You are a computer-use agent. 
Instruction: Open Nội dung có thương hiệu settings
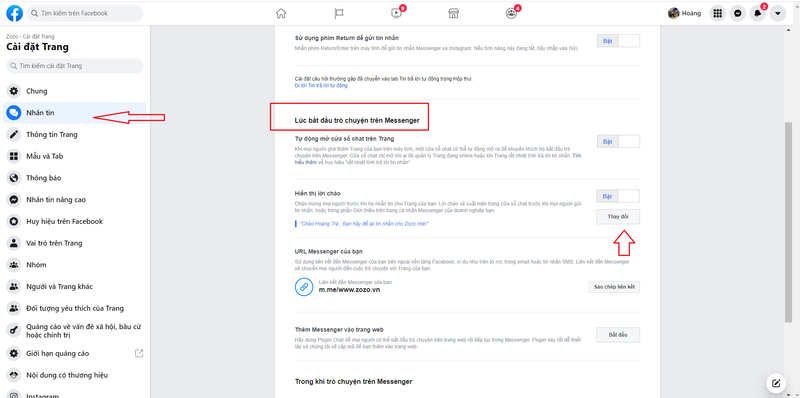pos(74,375)
